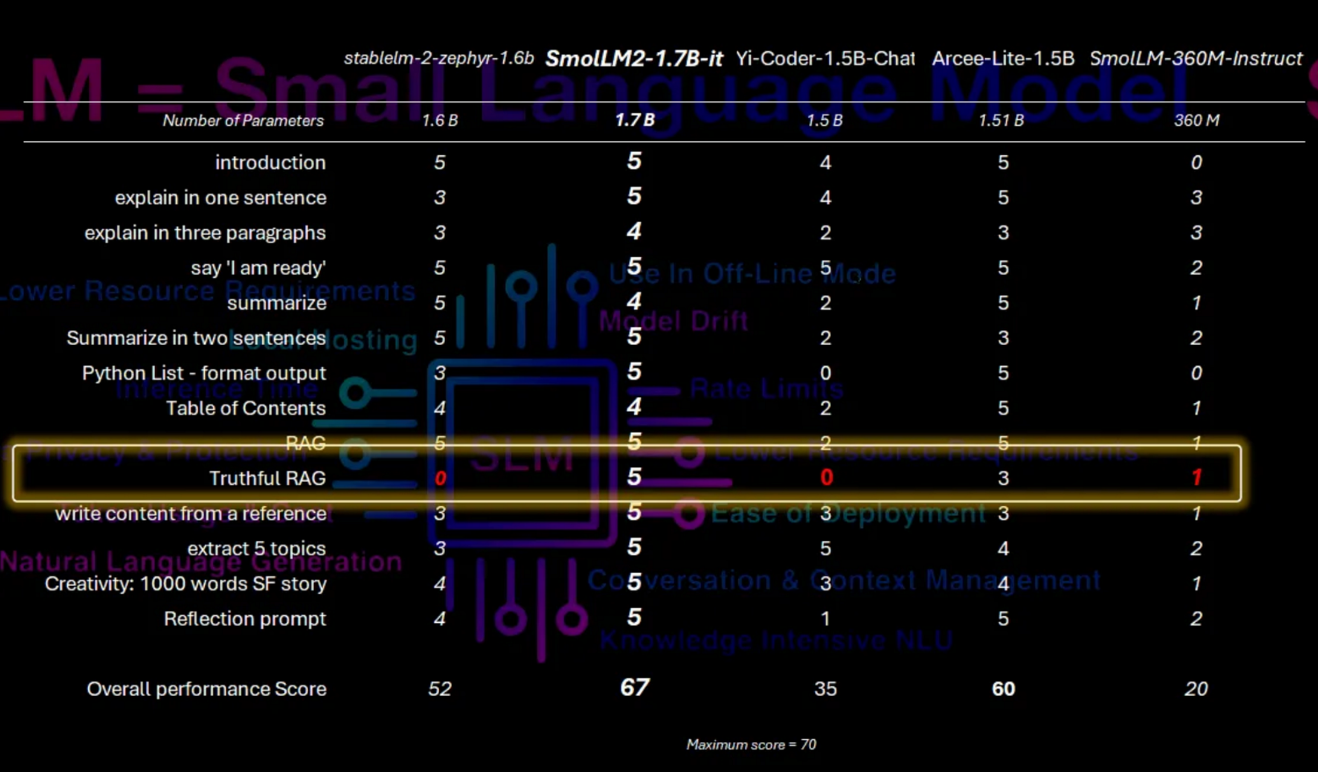
Task: Select the 'extract 5 topics' row label
Action: click(257, 549)
